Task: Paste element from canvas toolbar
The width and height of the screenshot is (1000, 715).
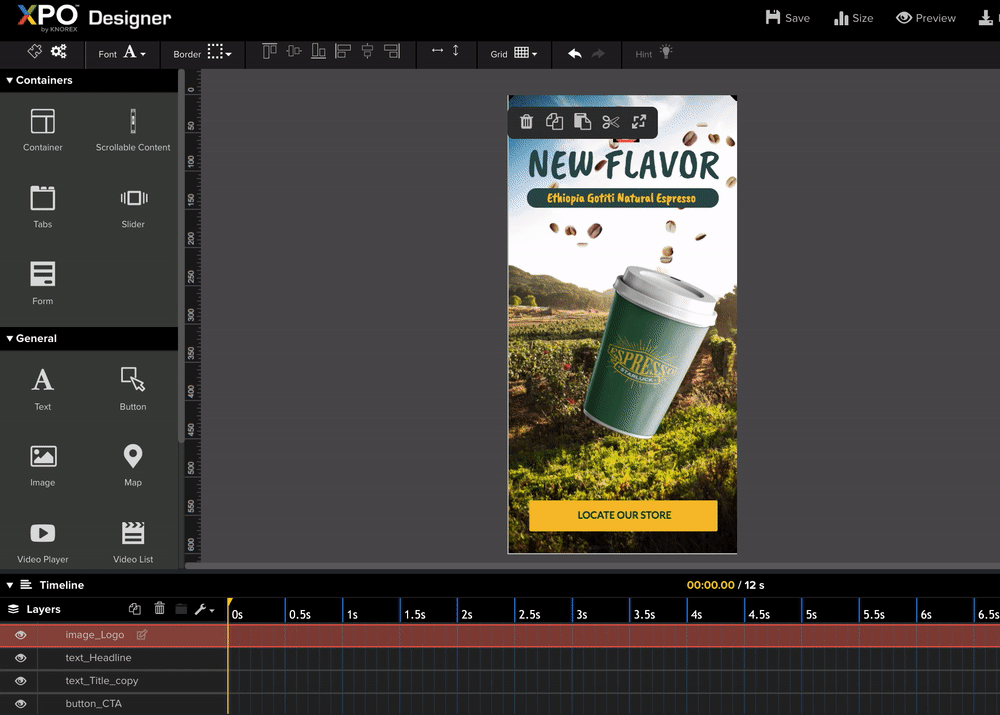Action: (x=582, y=121)
